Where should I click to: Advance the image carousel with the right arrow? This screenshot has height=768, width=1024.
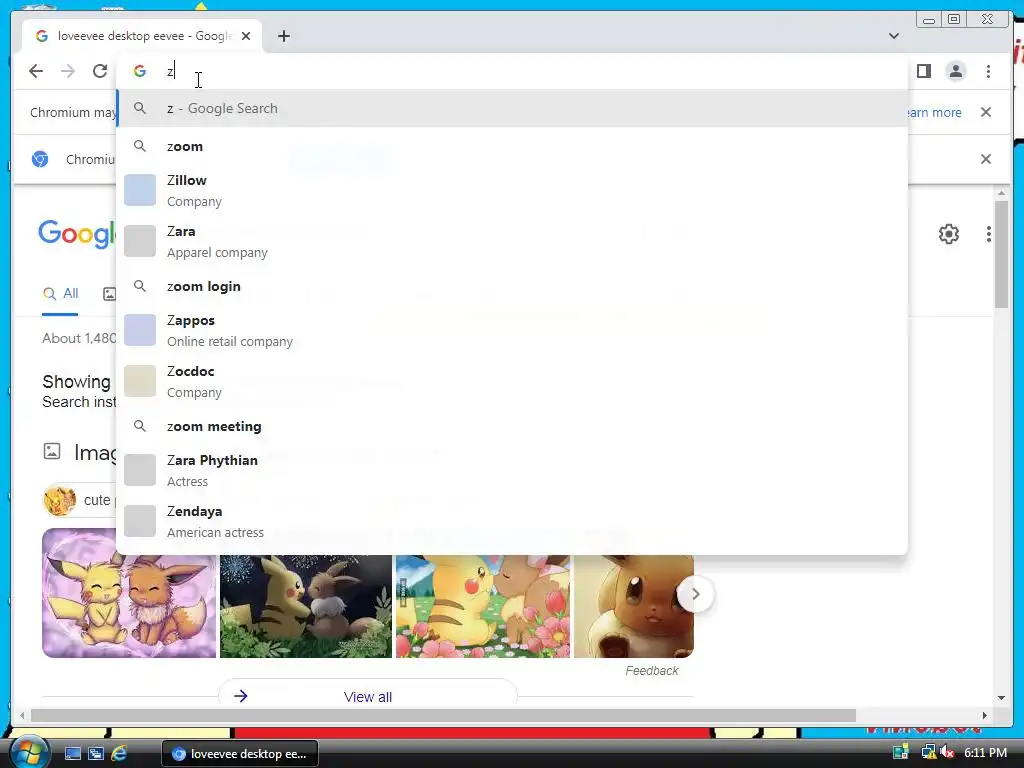(695, 594)
